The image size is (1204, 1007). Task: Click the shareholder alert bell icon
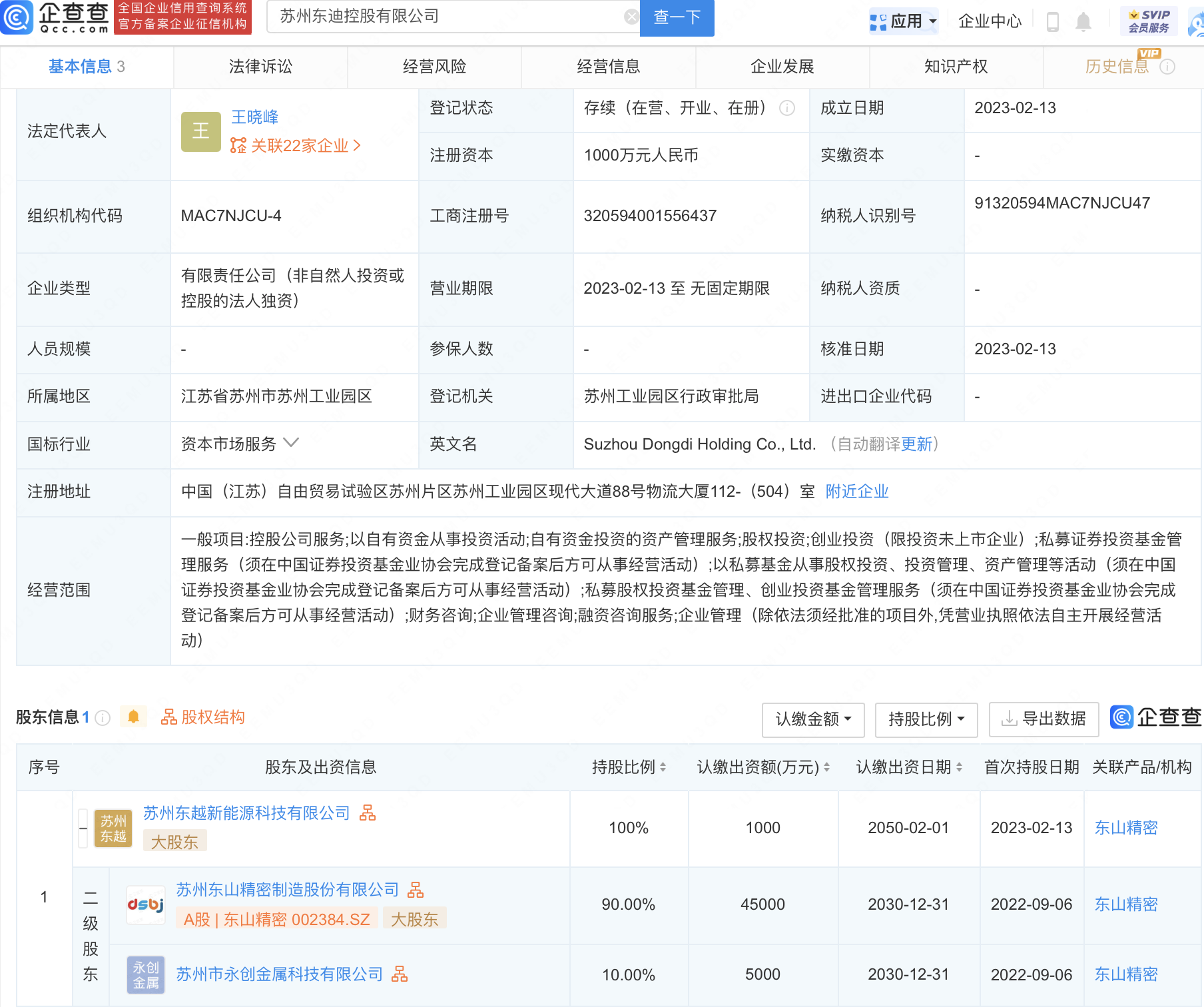[133, 717]
